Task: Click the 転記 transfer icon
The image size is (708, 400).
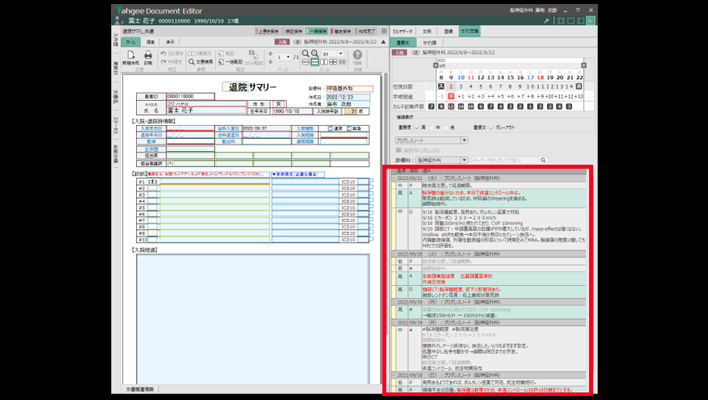Action: click(222, 53)
